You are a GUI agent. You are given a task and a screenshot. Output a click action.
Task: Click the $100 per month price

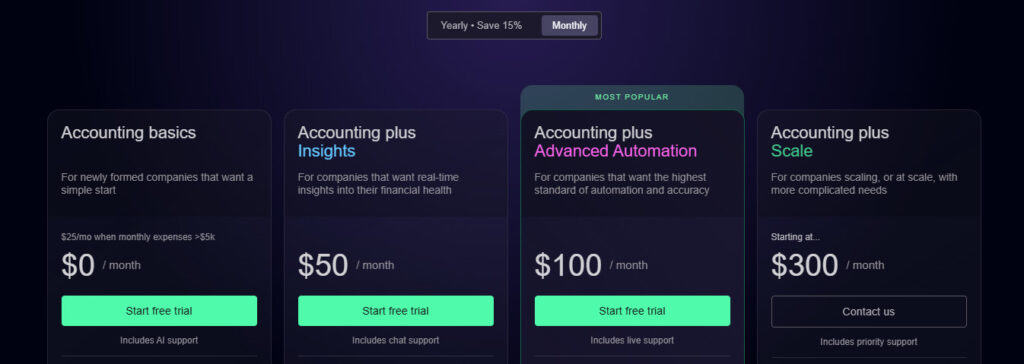[x=591, y=265]
